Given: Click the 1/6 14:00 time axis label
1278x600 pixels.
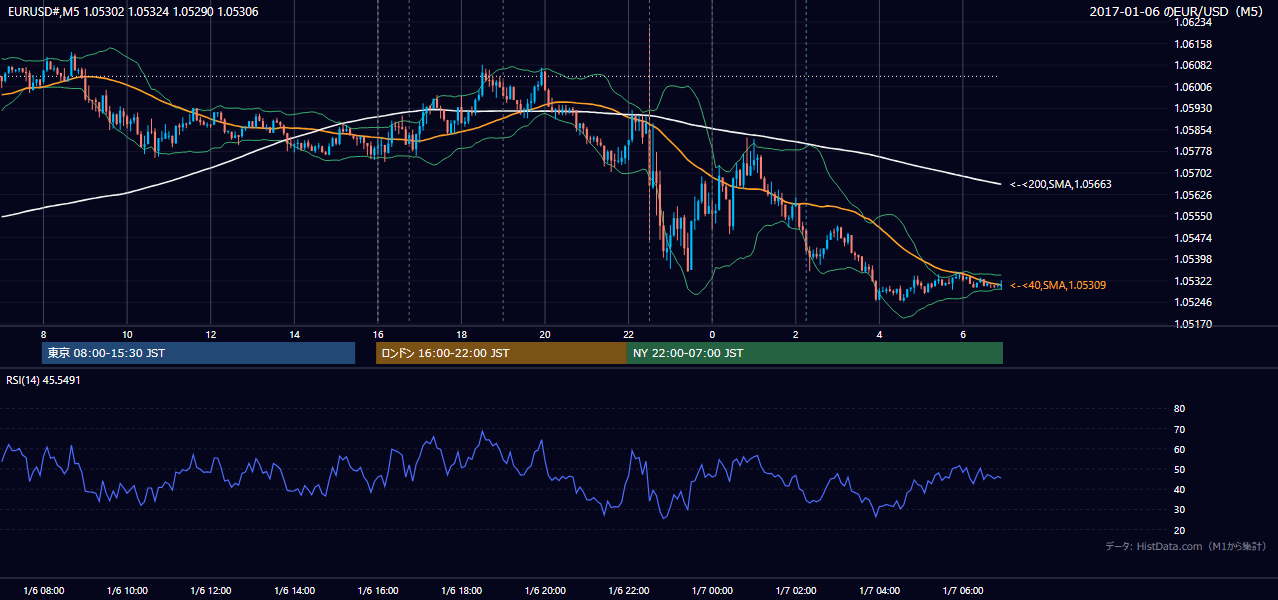Looking at the screenshot, I should click(294, 590).
